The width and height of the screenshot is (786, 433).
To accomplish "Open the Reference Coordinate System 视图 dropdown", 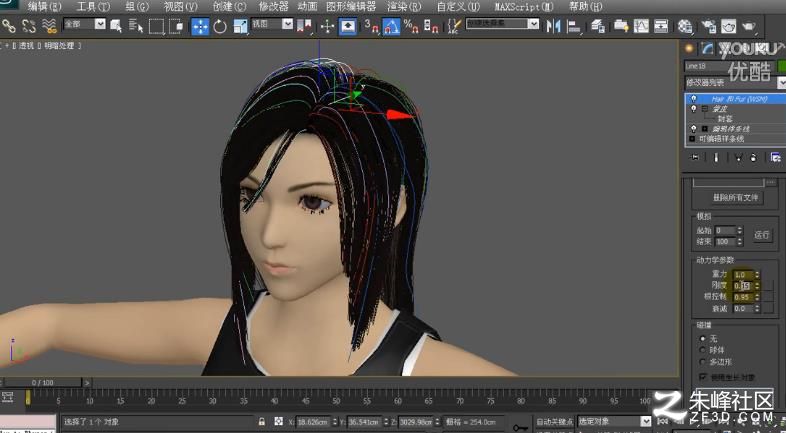I will point(272,24).
